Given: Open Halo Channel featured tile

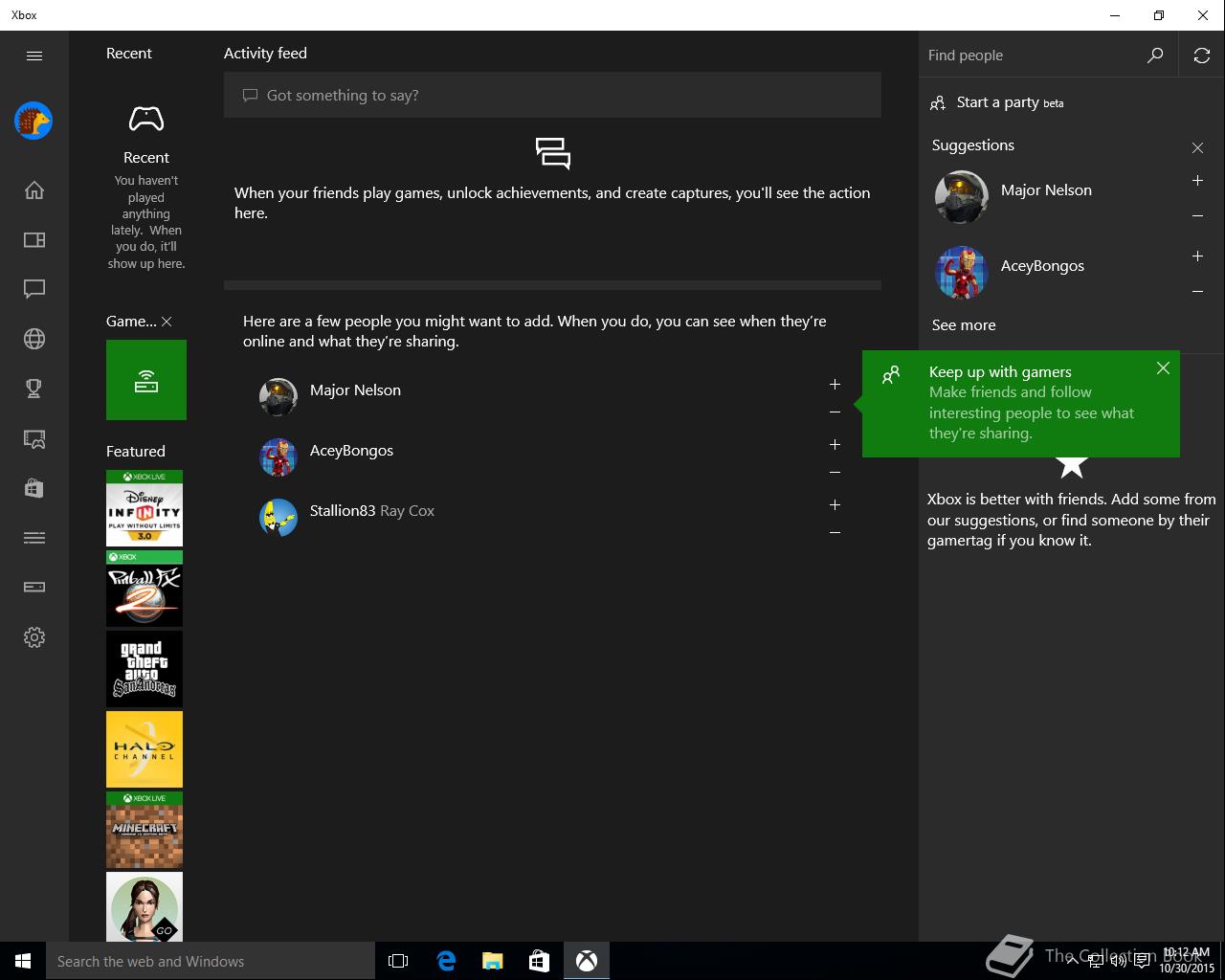Looking at the screenshot, I should [x=145, y=749].
